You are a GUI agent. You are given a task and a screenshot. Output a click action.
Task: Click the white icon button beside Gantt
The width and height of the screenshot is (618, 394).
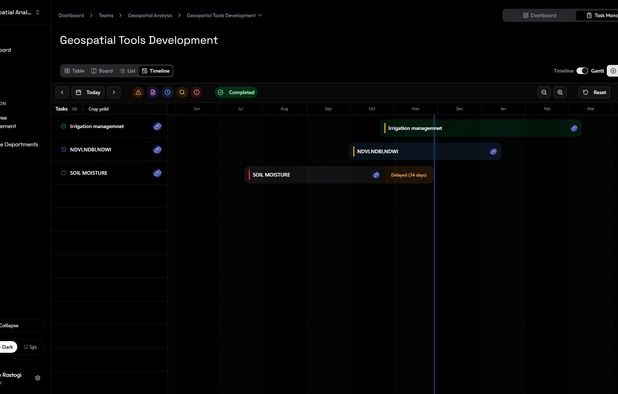613,71
